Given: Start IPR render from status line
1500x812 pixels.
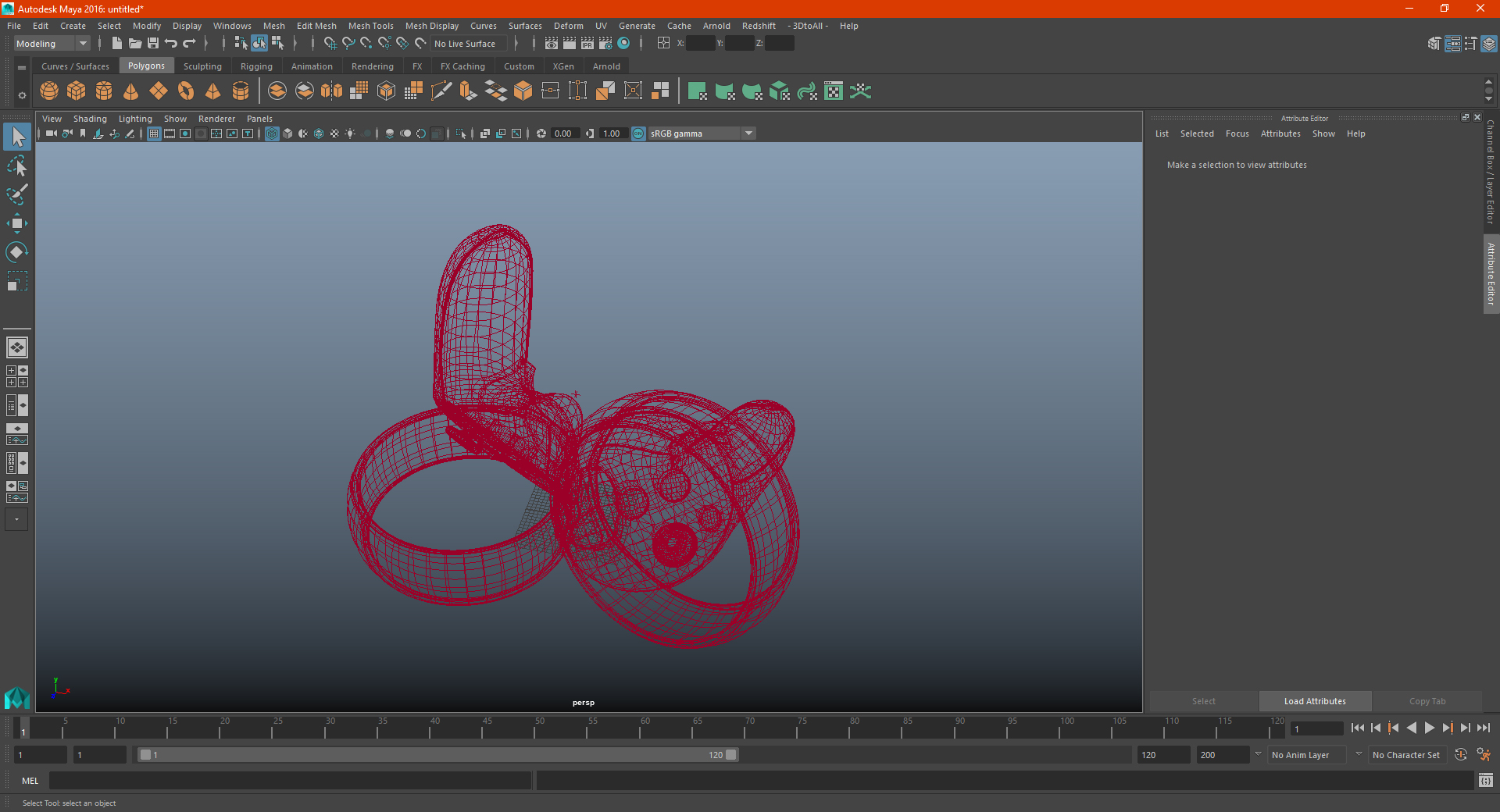Looking at the screenshot, I should pyautogui.click(x=587, y=44).
